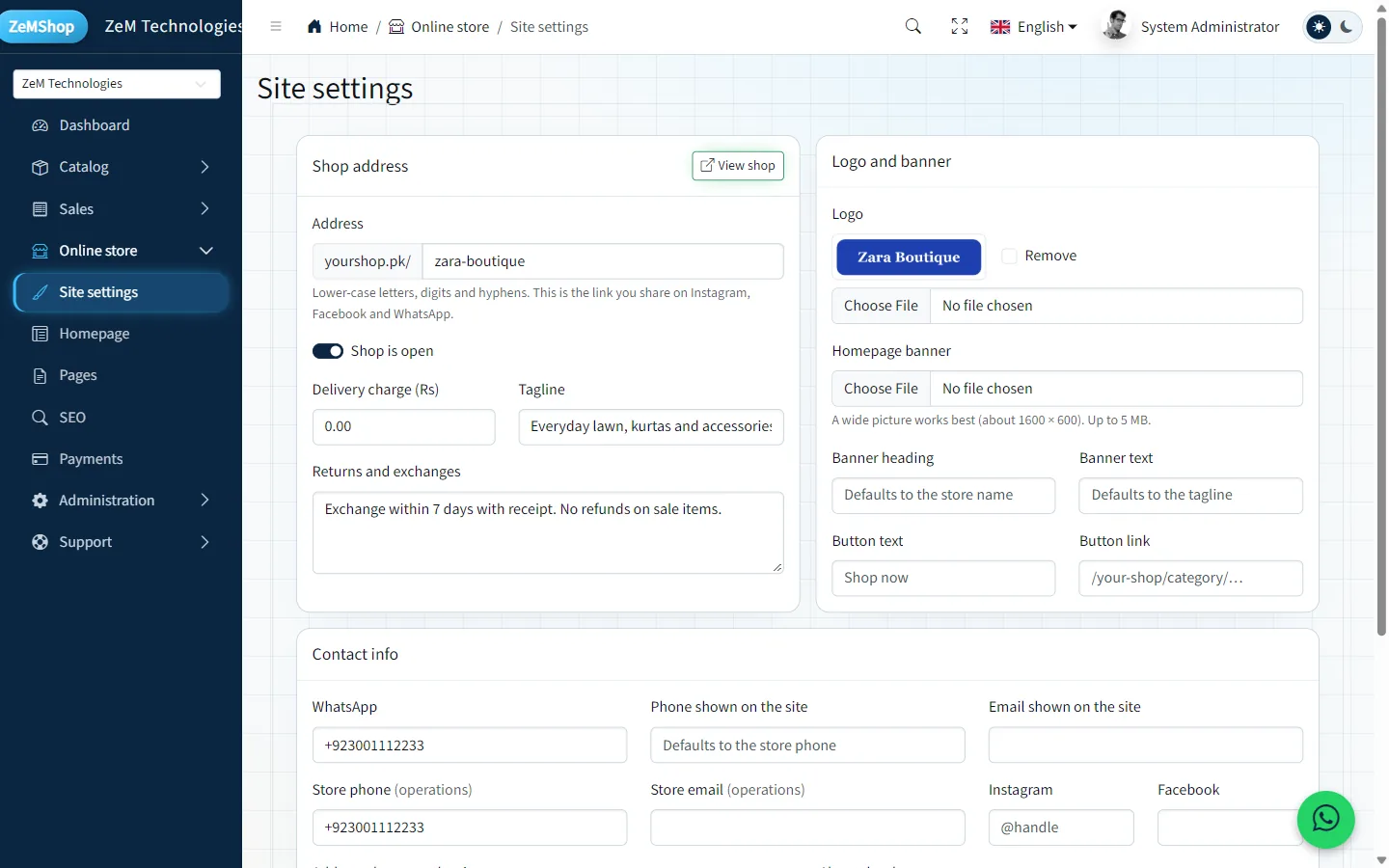This screenshot has height=868, width=1389.
Task: Click the Payments card icon
Action: (40, 459)
